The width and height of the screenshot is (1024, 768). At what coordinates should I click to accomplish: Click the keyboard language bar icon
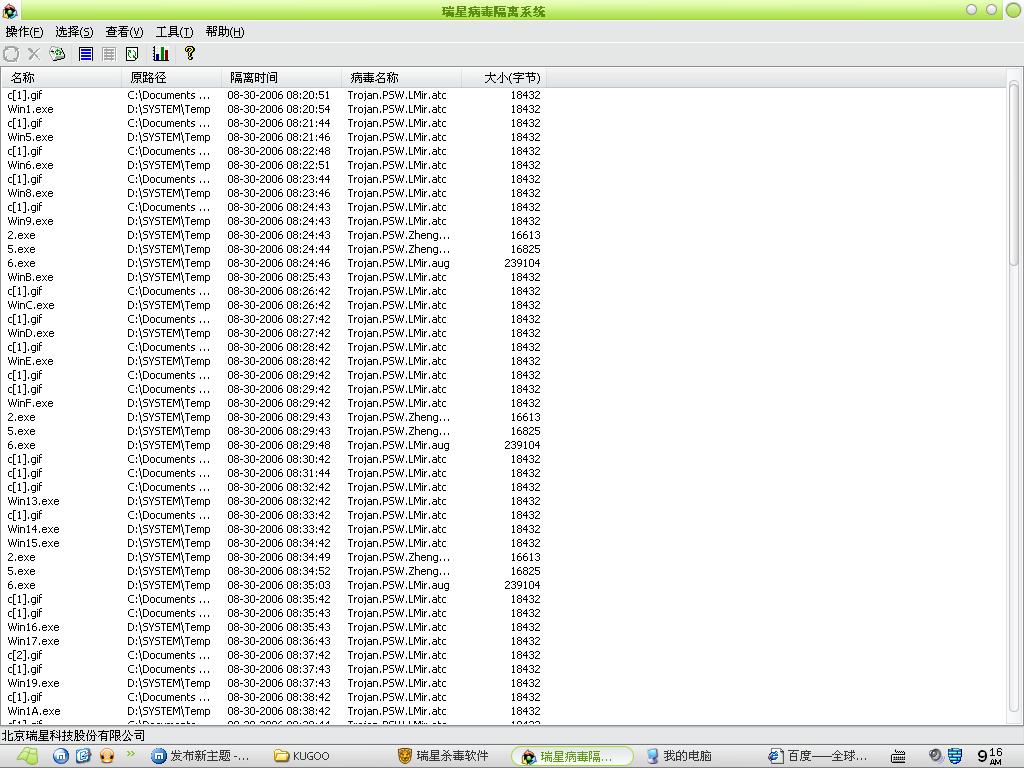898,756
